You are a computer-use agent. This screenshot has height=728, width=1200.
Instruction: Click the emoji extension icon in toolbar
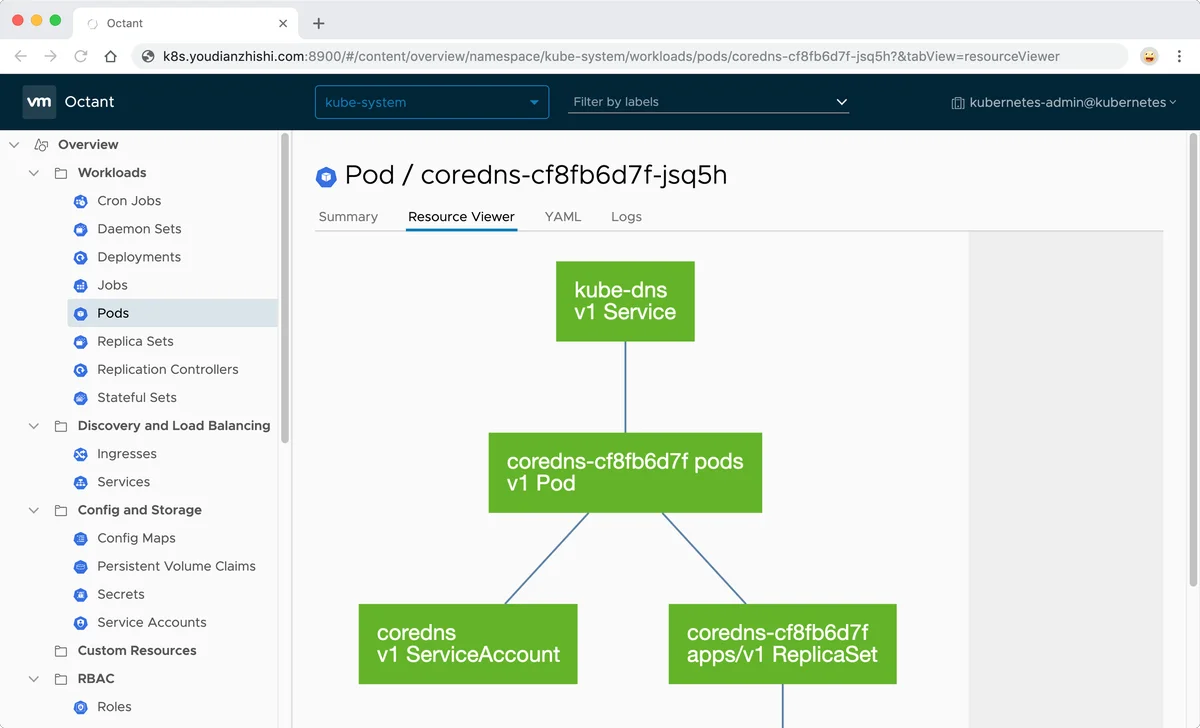(x=1149, y=56)
